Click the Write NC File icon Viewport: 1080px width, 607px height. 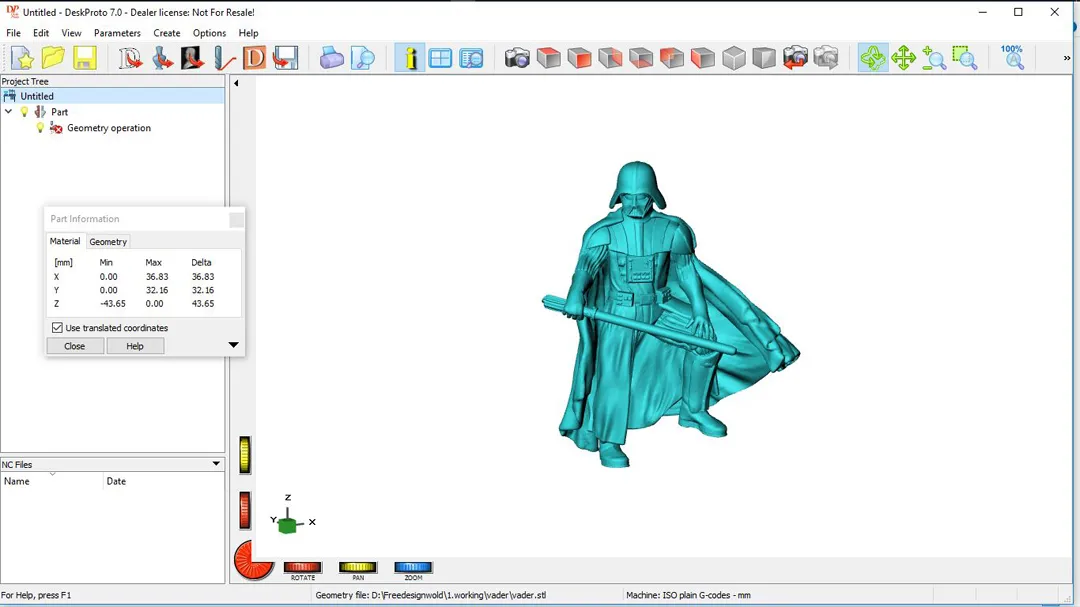pos(285,58)
